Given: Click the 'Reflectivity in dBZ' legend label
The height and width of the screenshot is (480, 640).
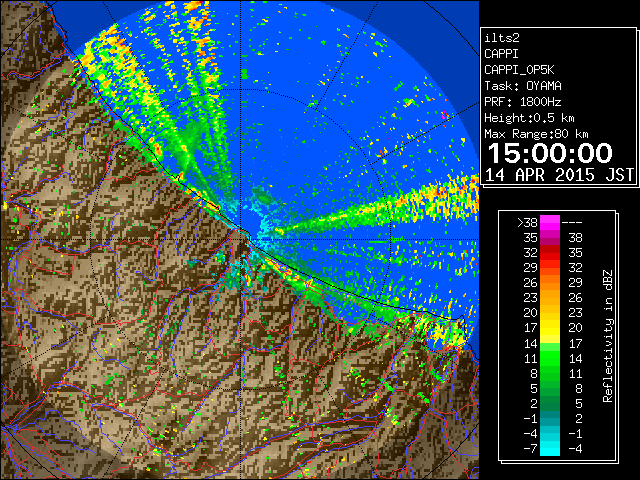Looking at the screenshot, I should coord(608,336).
